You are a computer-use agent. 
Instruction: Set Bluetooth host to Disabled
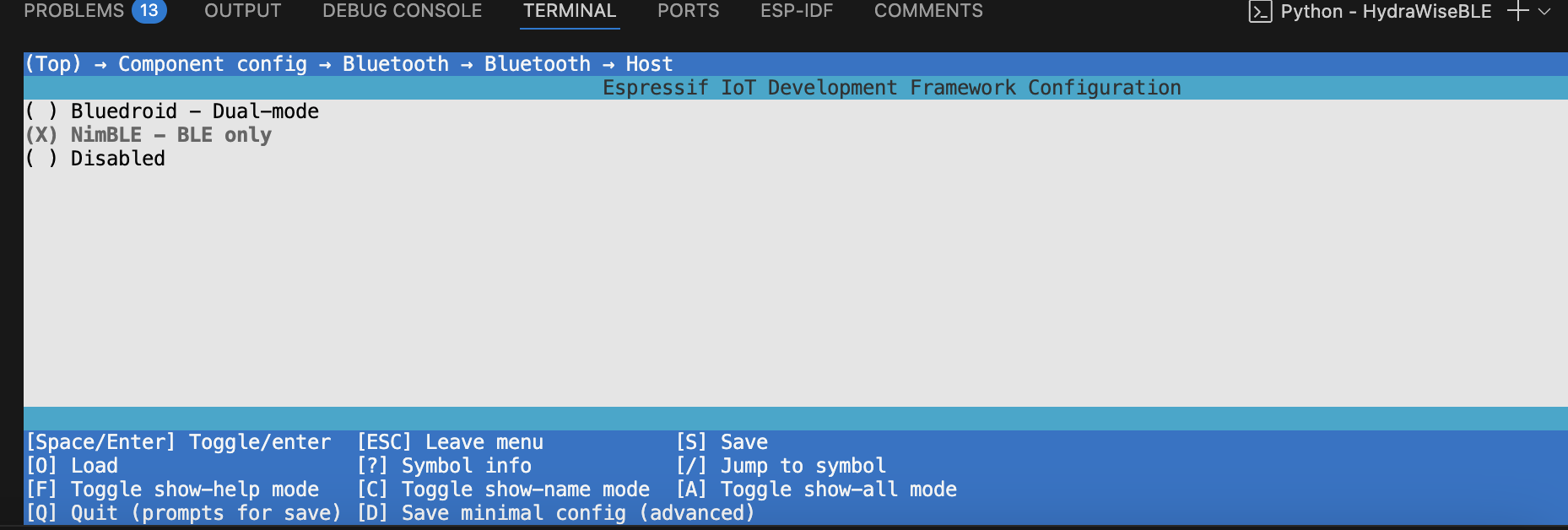click(x=95, y=158)
